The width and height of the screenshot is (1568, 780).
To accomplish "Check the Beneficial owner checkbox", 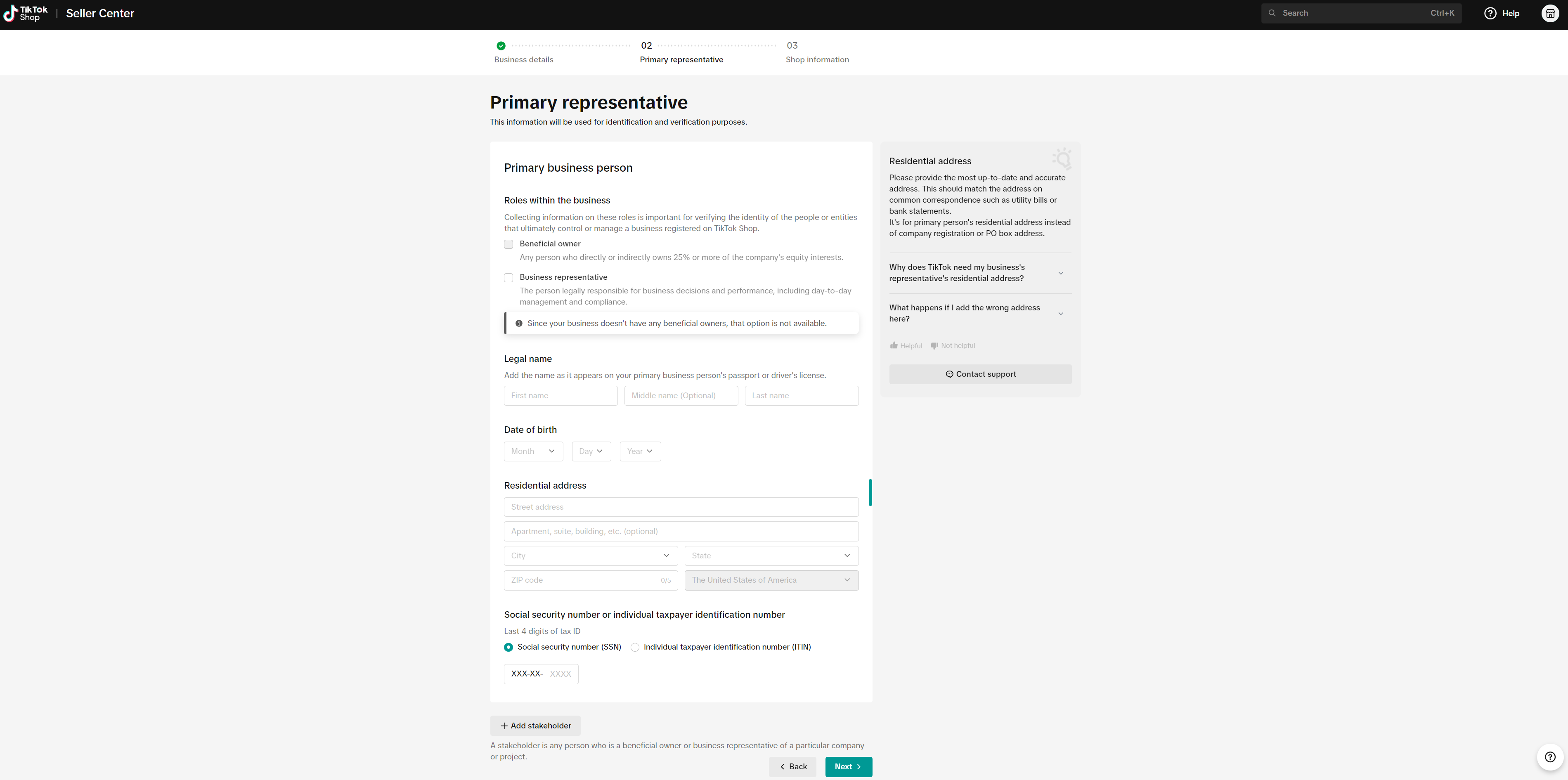I will [x=508, y=245].
